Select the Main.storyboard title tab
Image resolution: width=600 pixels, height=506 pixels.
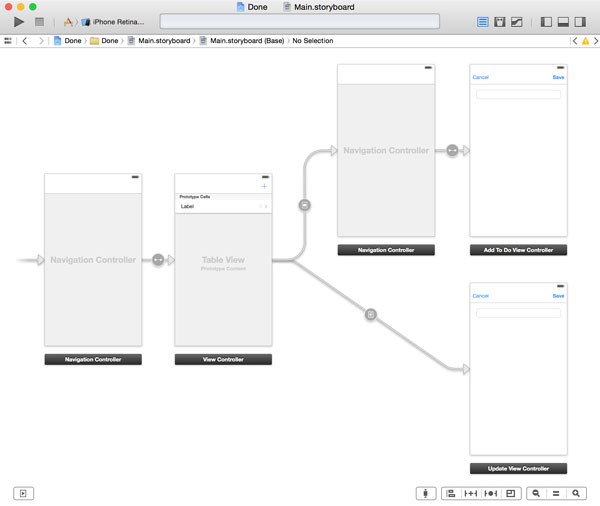click(319, 7)
